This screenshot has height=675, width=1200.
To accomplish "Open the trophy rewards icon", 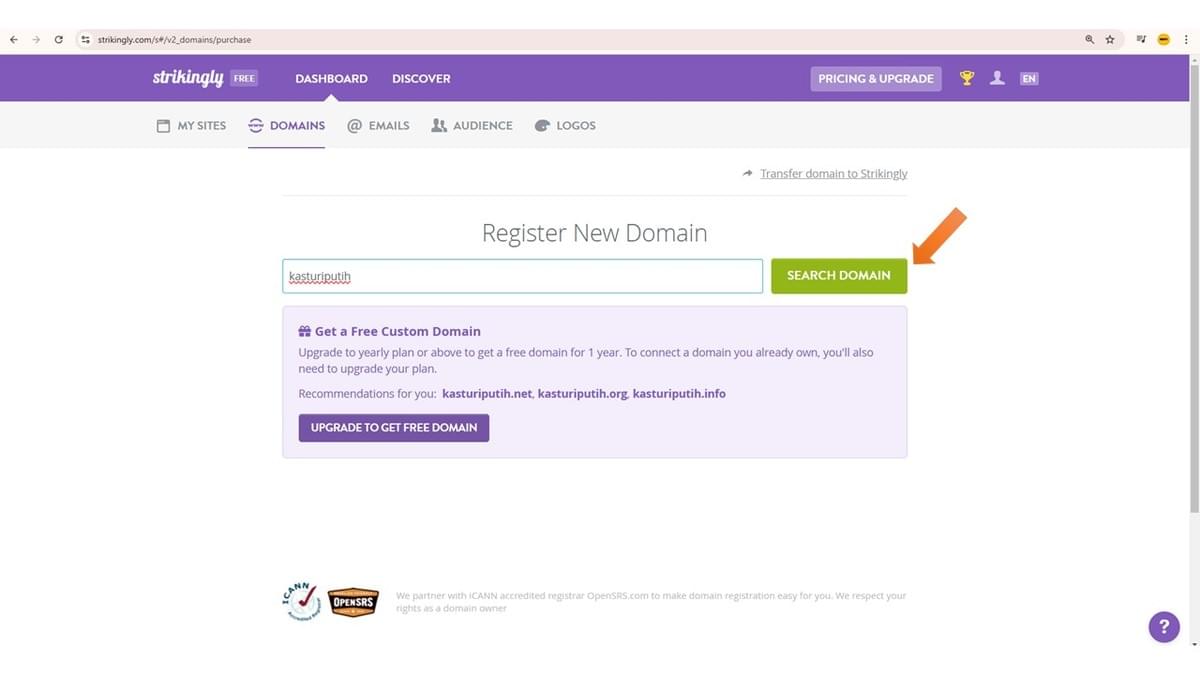I will pyautogui.click(x=967, y=78).
